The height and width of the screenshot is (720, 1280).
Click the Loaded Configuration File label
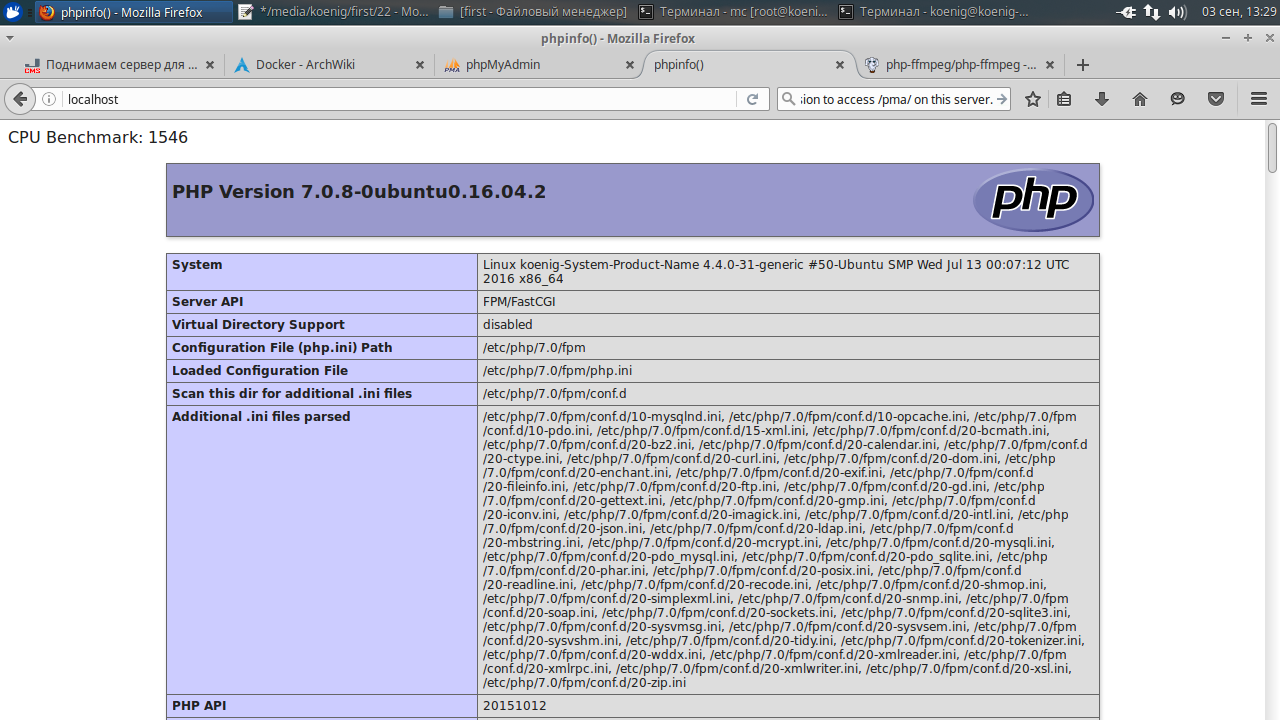coord(260,371)
